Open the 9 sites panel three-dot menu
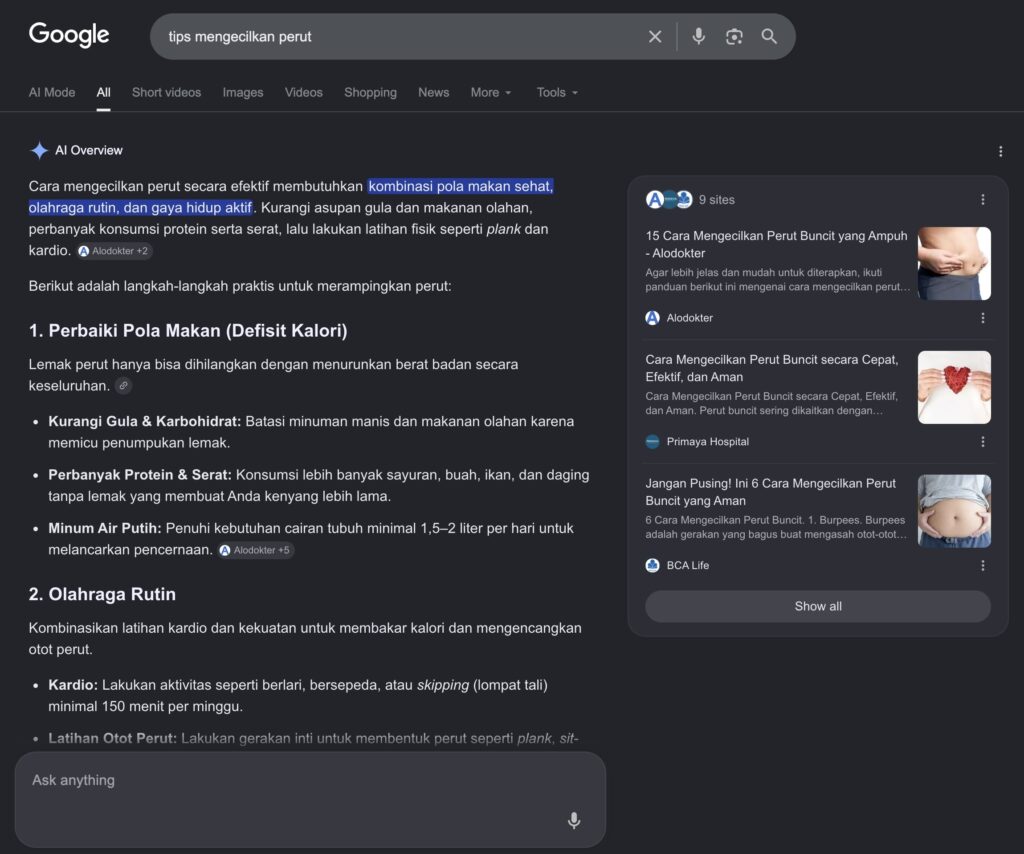This screenshot has height=854, width=1024. click(982, 200)
